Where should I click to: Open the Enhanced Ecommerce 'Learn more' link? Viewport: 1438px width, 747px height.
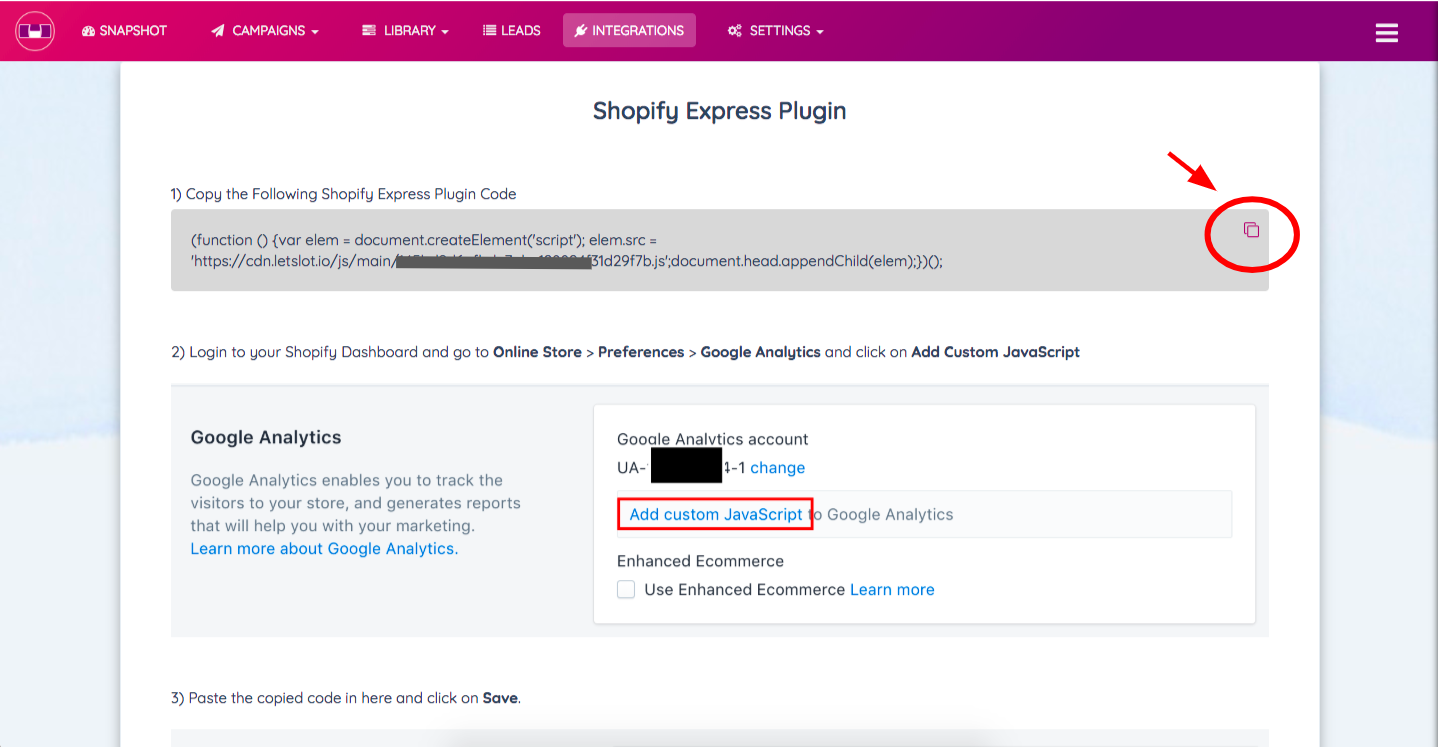[x=892, y=590]
